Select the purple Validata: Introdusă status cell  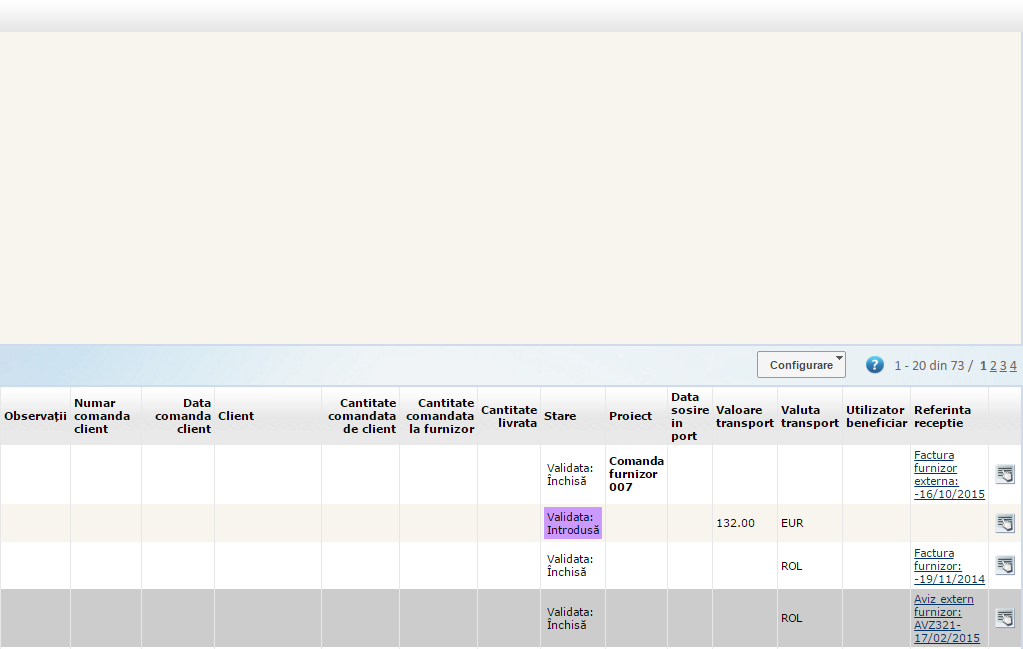coord(573,523)
